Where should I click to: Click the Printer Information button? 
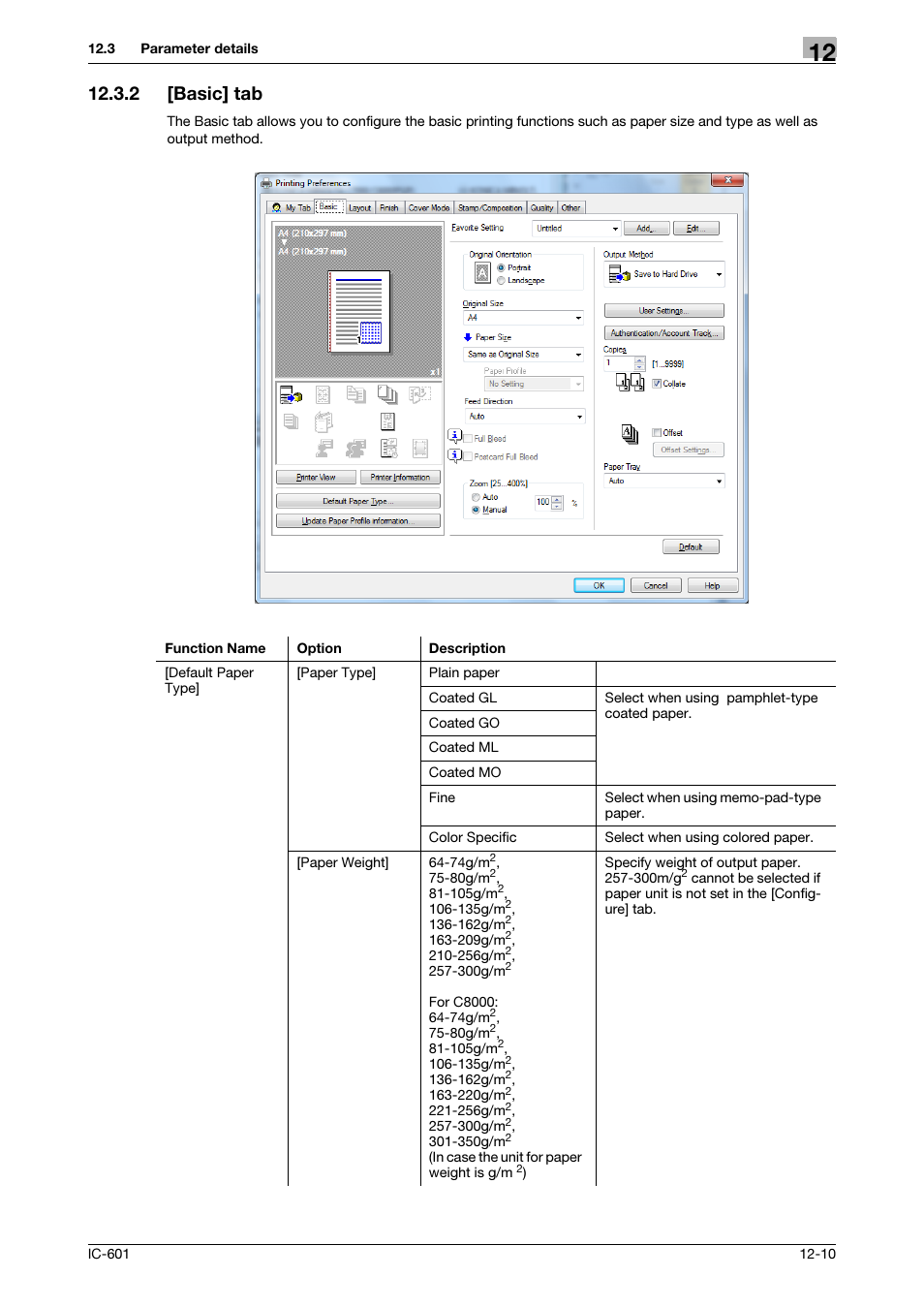click(x=400, y=478)
